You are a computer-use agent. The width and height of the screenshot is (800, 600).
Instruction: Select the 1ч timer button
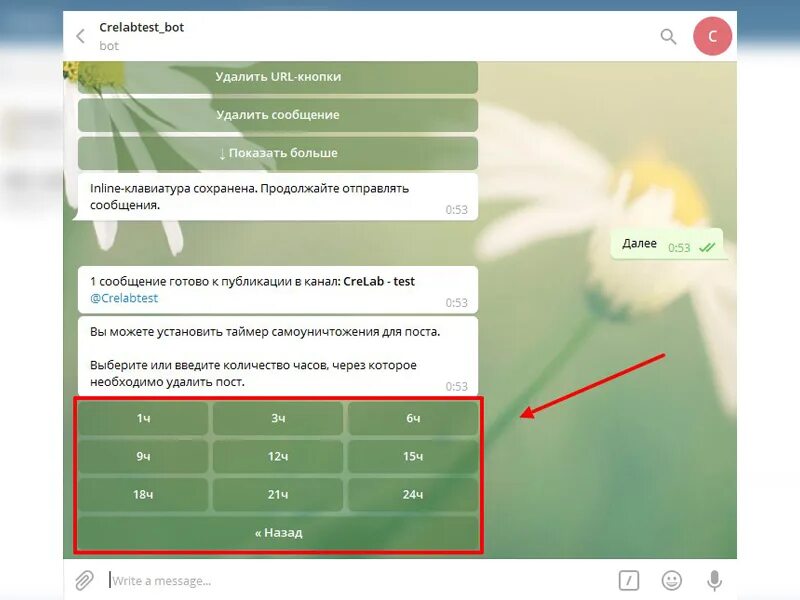(143, 418)
